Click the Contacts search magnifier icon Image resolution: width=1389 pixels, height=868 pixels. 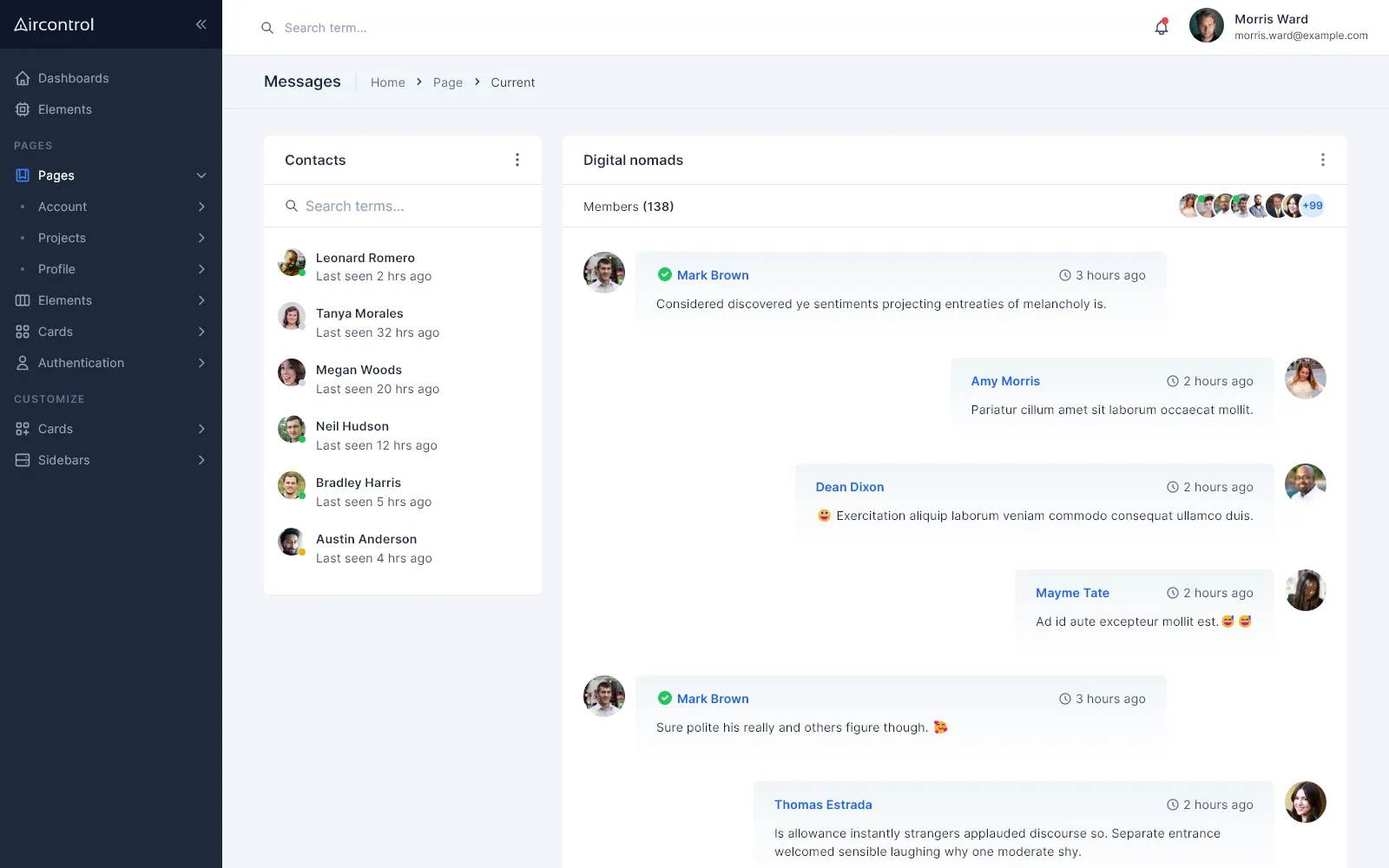[292, 206]
